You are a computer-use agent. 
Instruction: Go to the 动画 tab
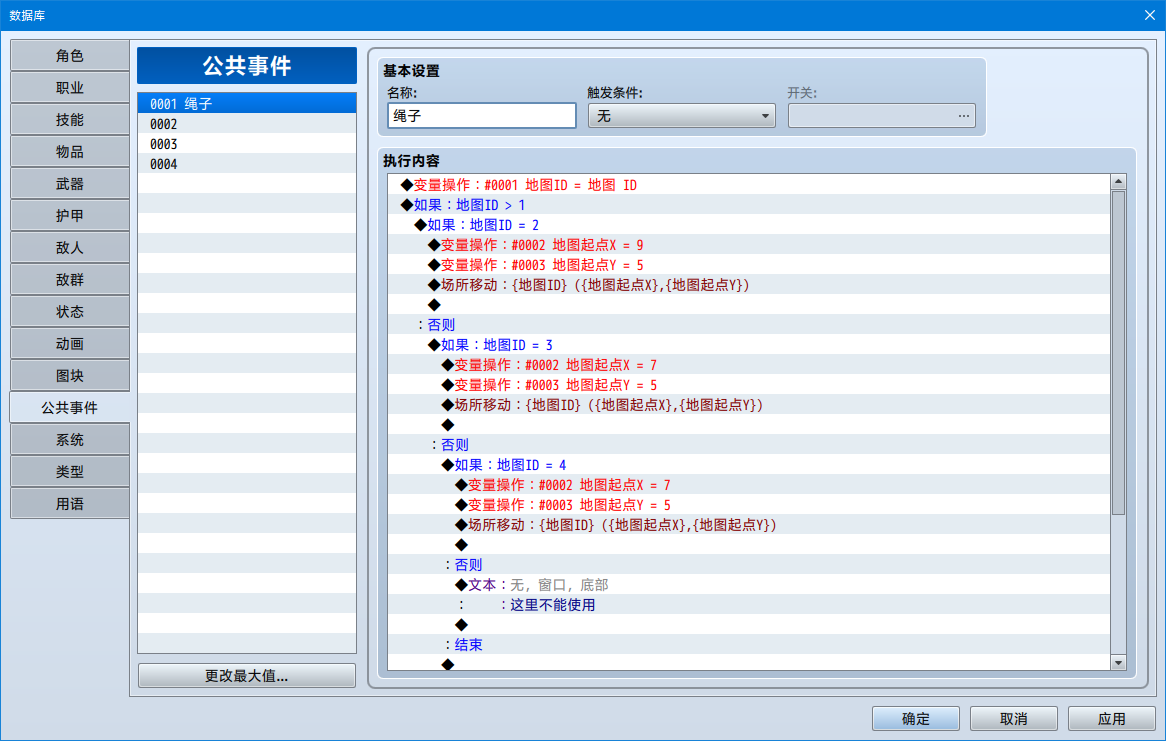pos(70,344)
